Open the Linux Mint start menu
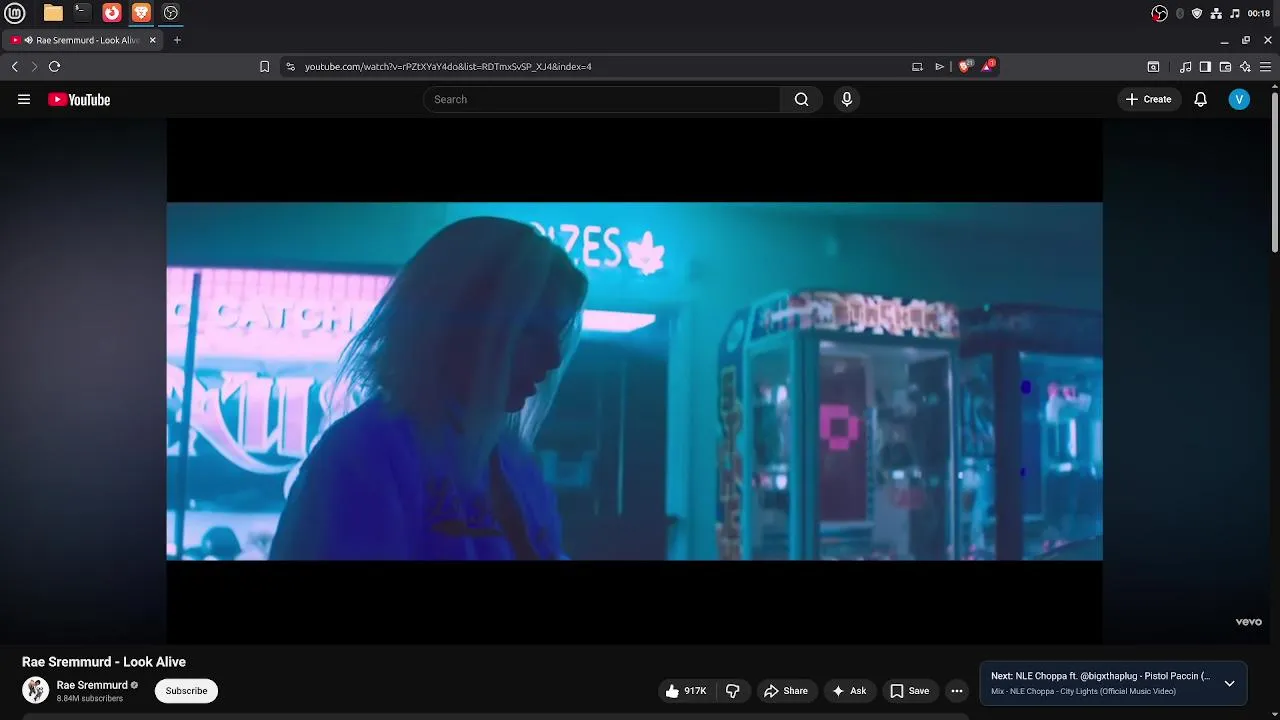 pos(15,13)
